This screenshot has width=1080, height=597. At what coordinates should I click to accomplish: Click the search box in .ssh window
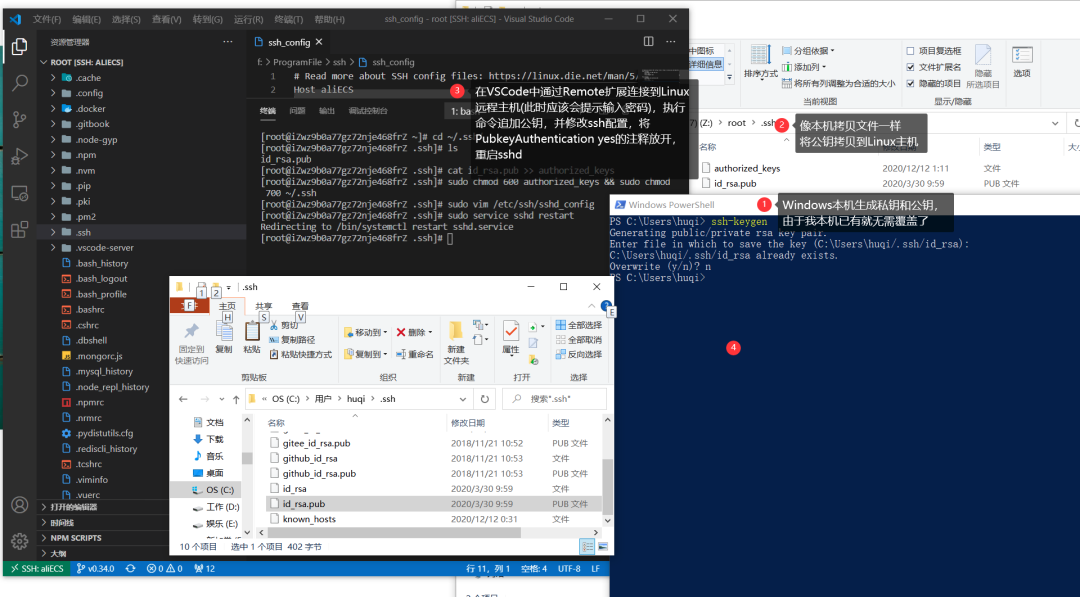554,399
